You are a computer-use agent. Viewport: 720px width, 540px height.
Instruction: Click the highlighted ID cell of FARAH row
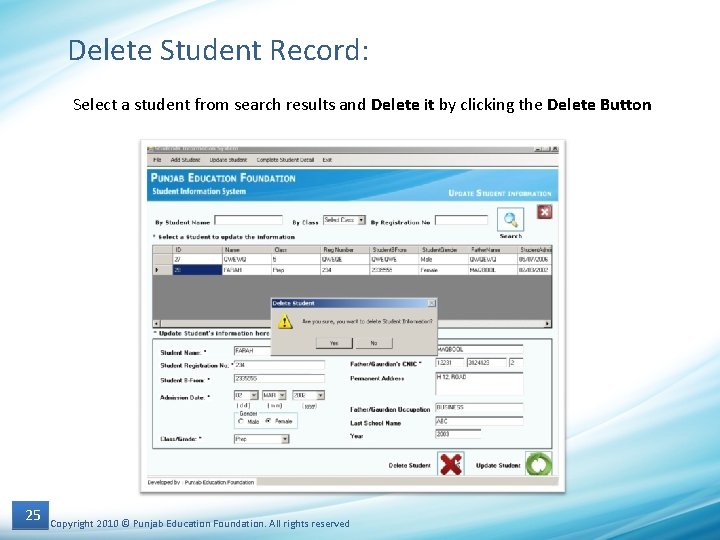tap(197, 270)
